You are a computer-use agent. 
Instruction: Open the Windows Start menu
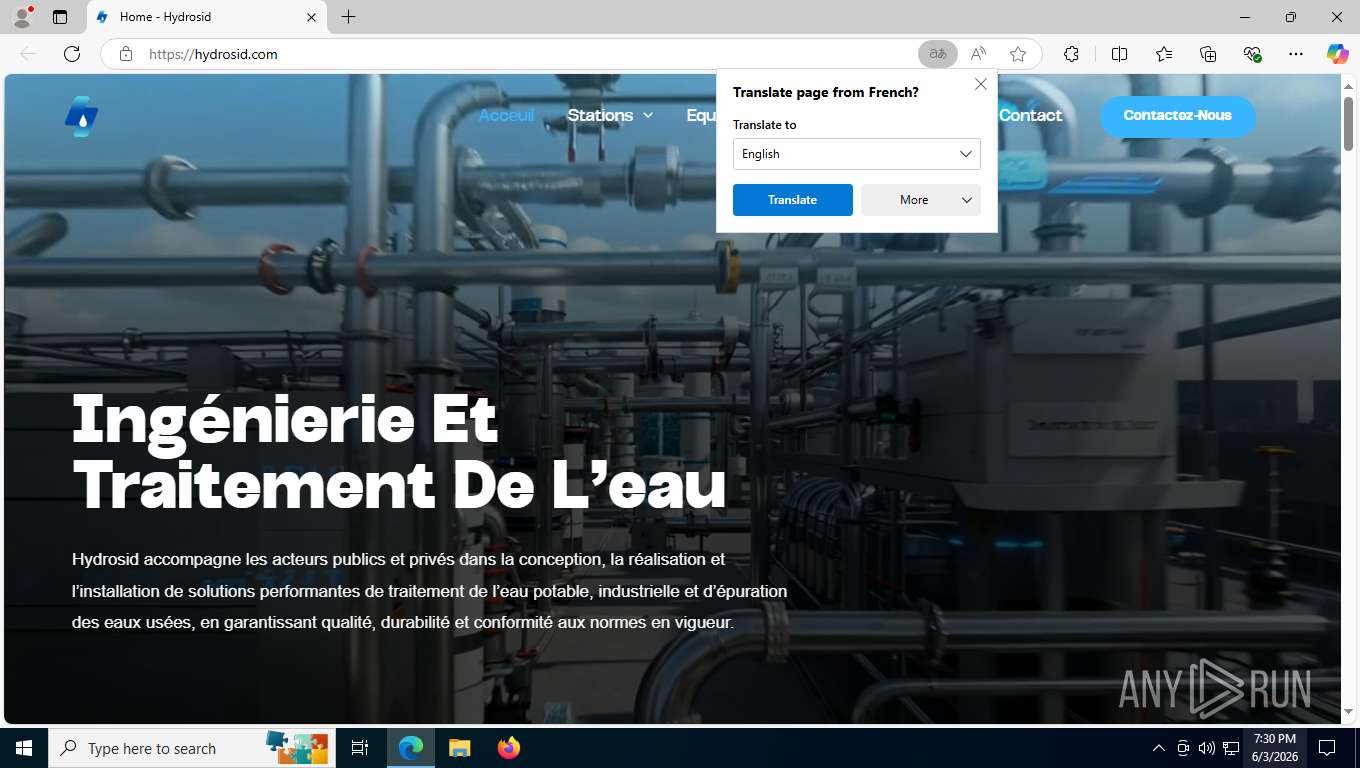(23, 748)
